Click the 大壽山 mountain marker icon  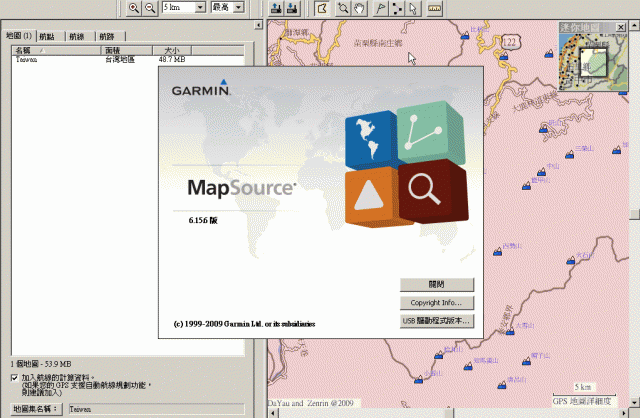click(510, 331)
